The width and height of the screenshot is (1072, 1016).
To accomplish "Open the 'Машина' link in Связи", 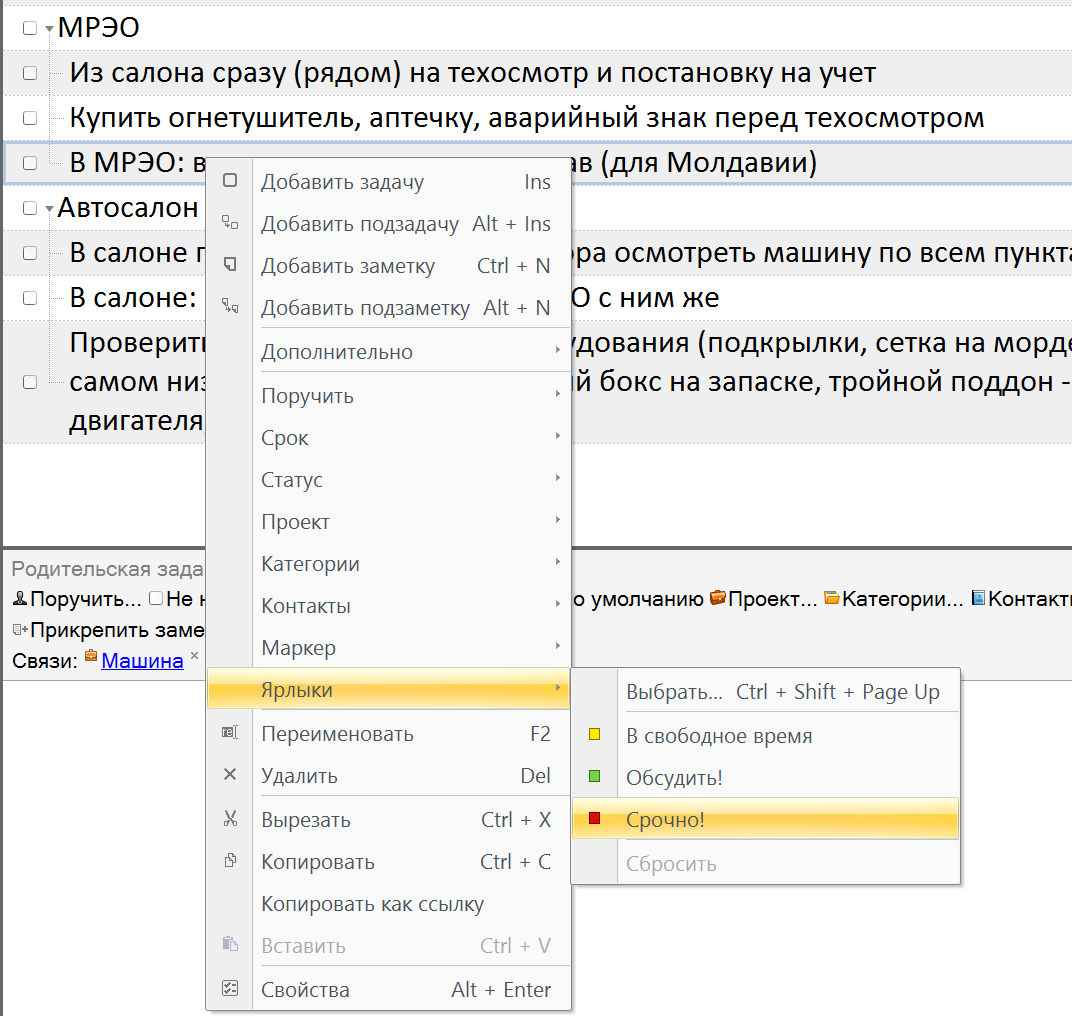I will (142, 661).
